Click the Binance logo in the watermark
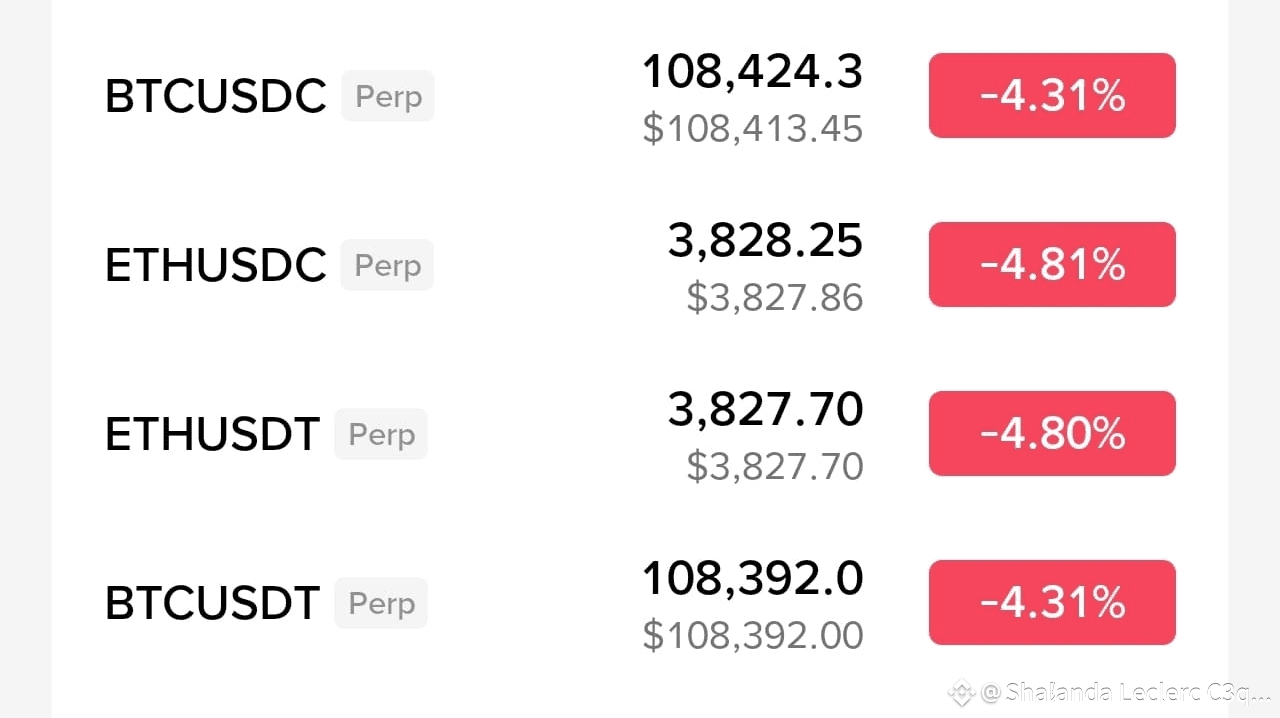Image resolution: width=1280 pixels, height=718 pixels. [962, 692]
